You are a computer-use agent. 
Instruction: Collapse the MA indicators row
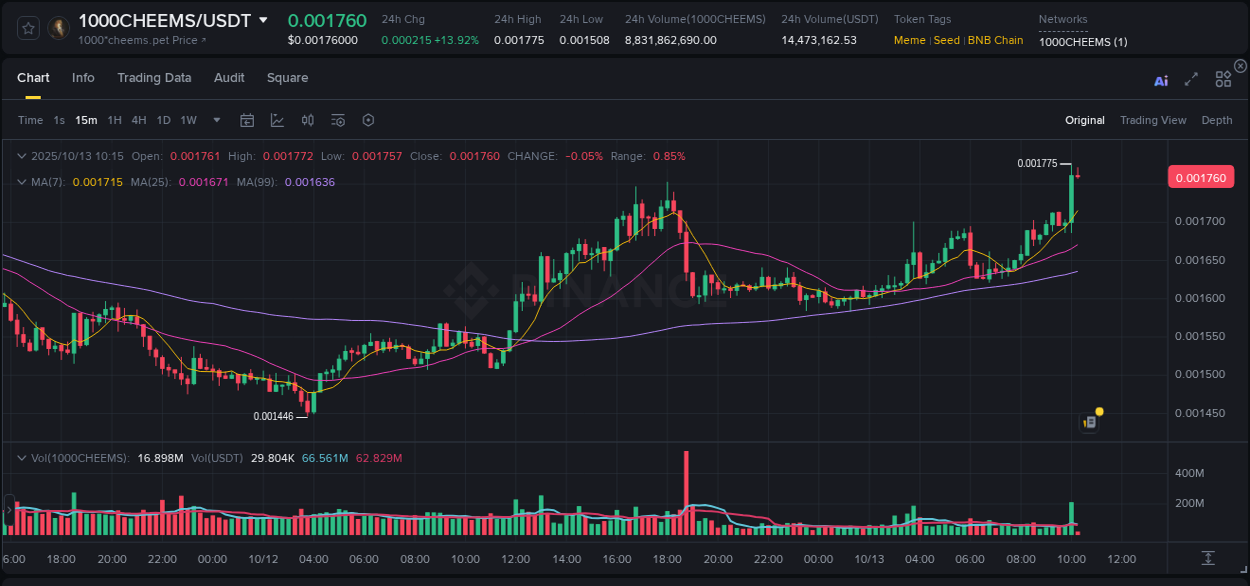[x=21, y=182]
